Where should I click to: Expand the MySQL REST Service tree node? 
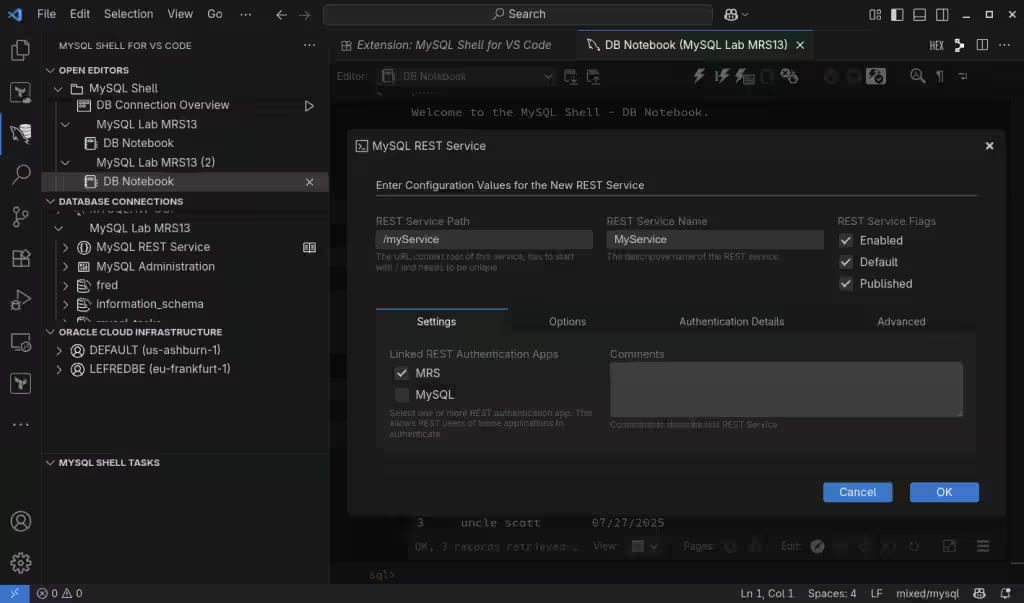point(66,247)
